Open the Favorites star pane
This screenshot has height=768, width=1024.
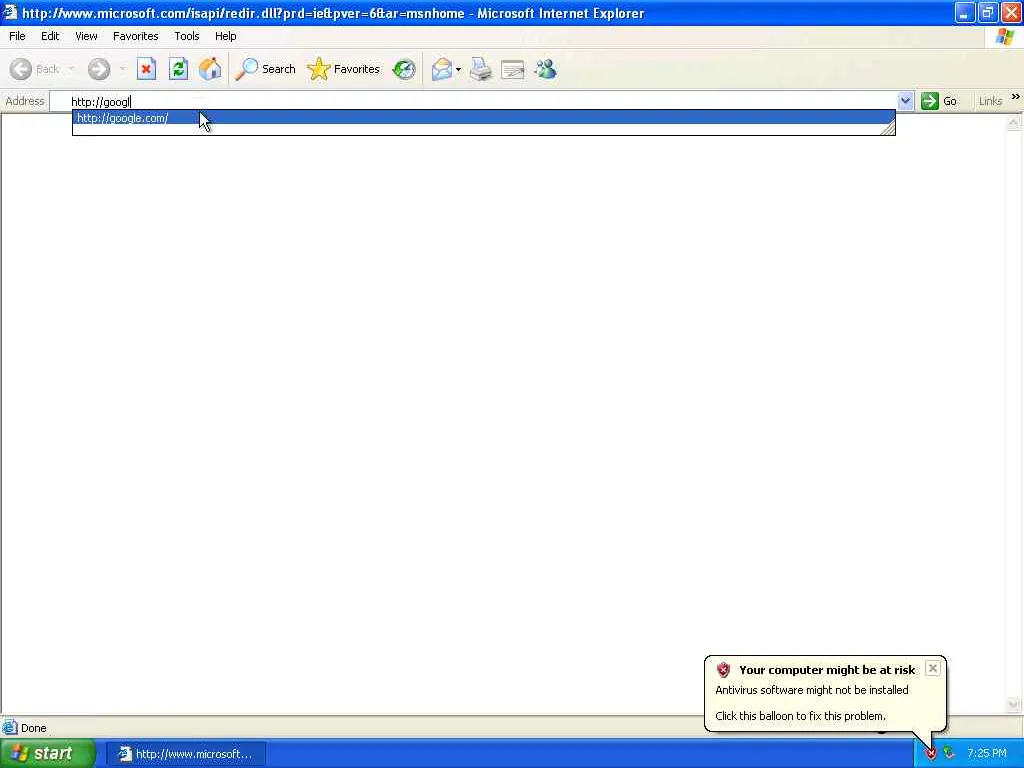pos(344,69)
